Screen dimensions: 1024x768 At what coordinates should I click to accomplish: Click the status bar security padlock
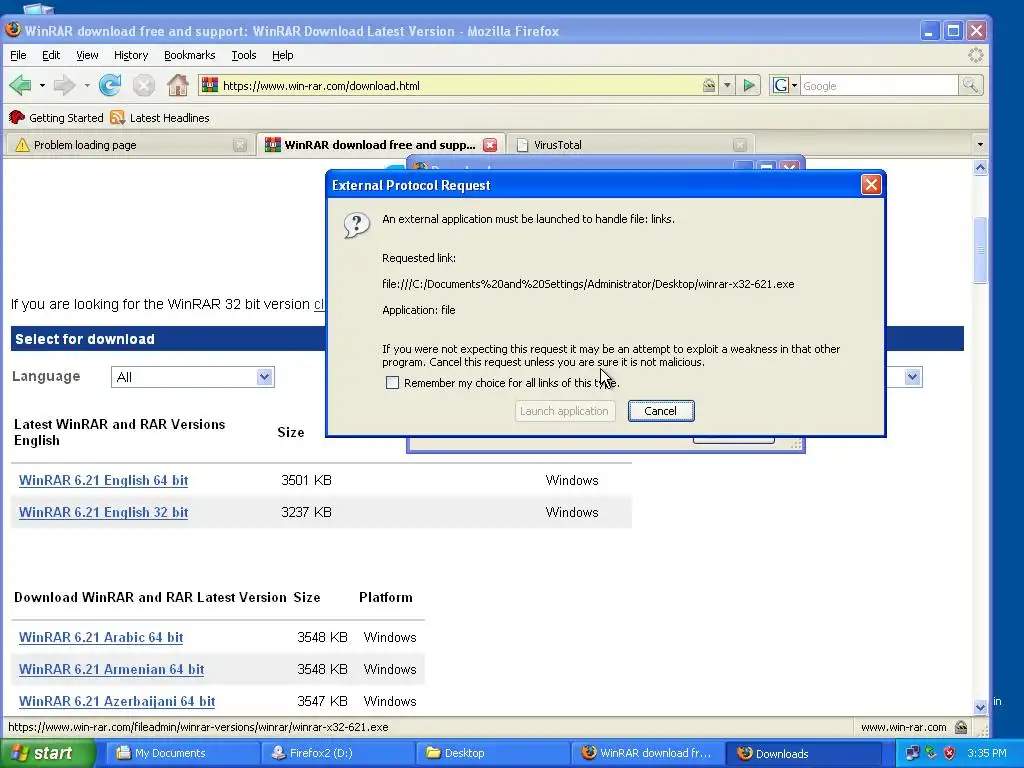click(961, 727)
